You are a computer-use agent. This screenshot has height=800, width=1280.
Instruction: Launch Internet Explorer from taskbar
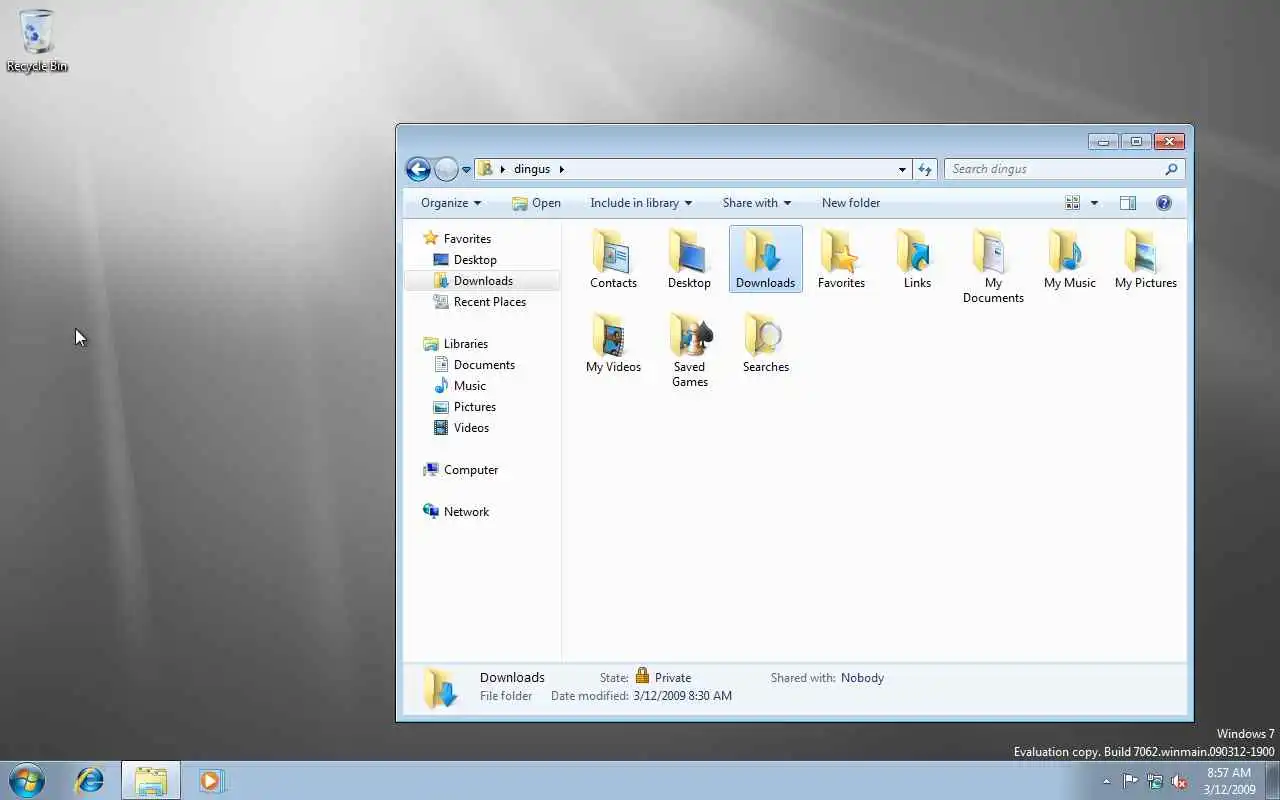[x=90, y=780]
